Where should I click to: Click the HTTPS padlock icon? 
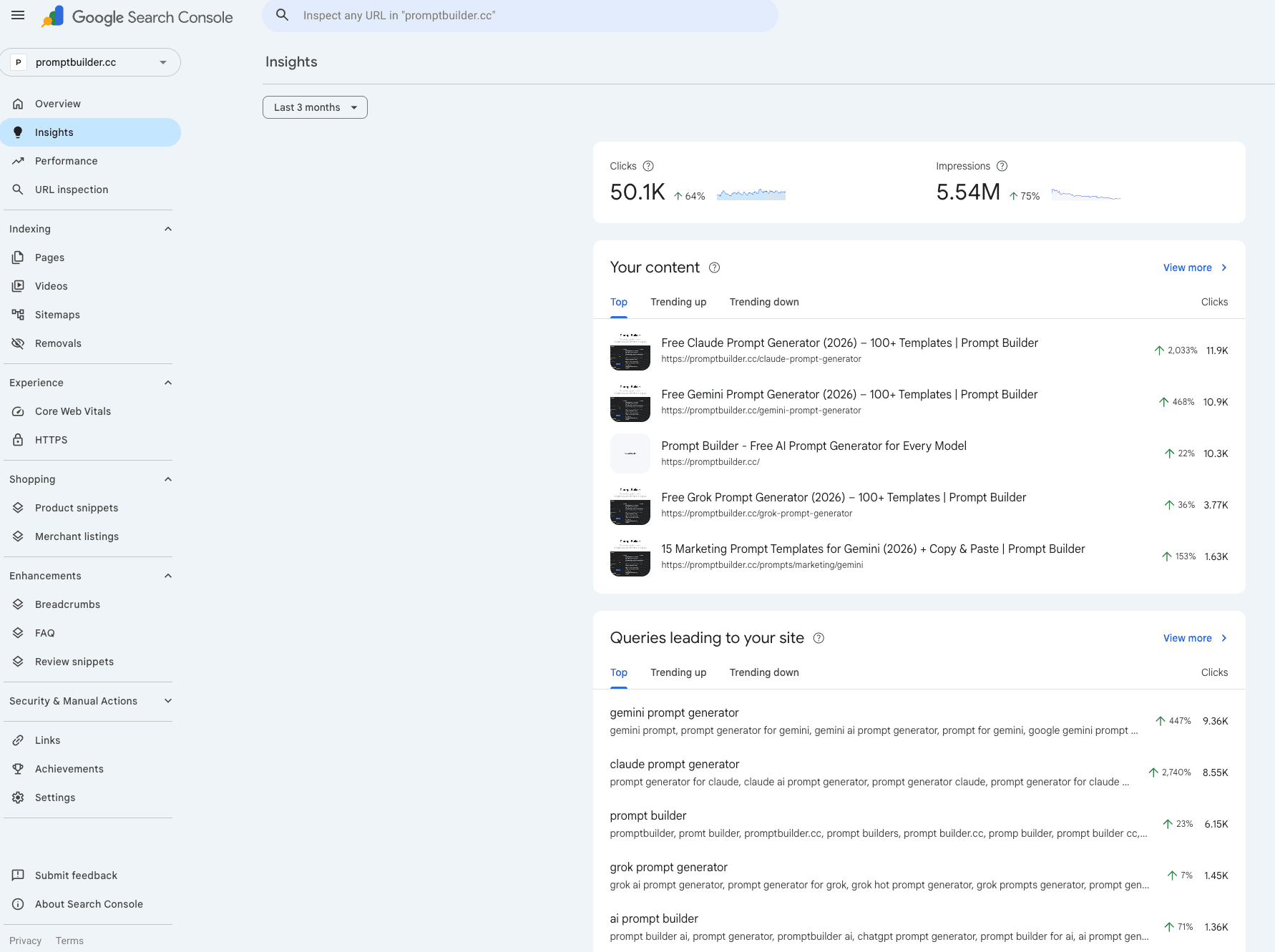[18, 440]
